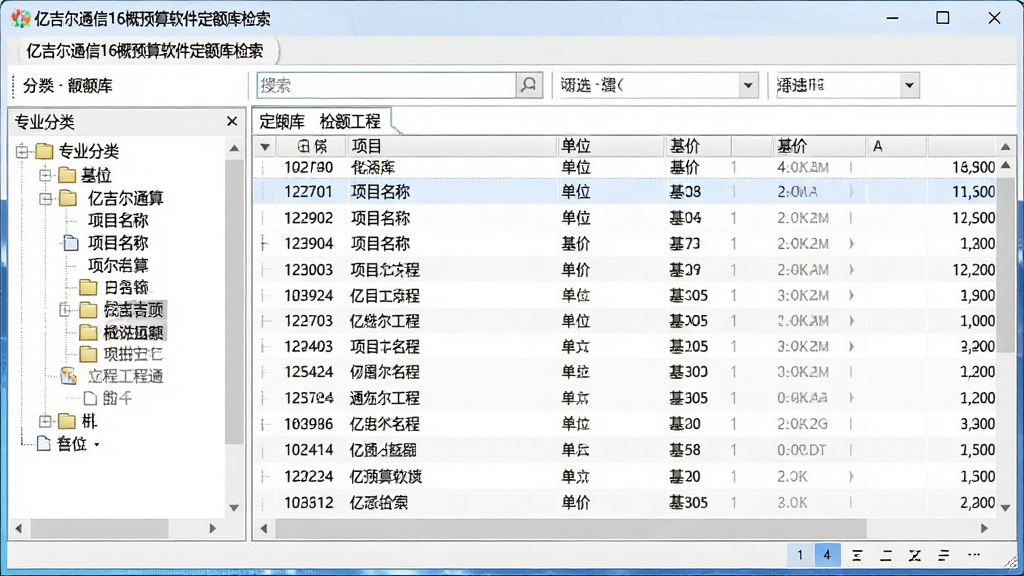Click the ellipsis icon in status bar

pyautogui.click(x=974, y=555)
